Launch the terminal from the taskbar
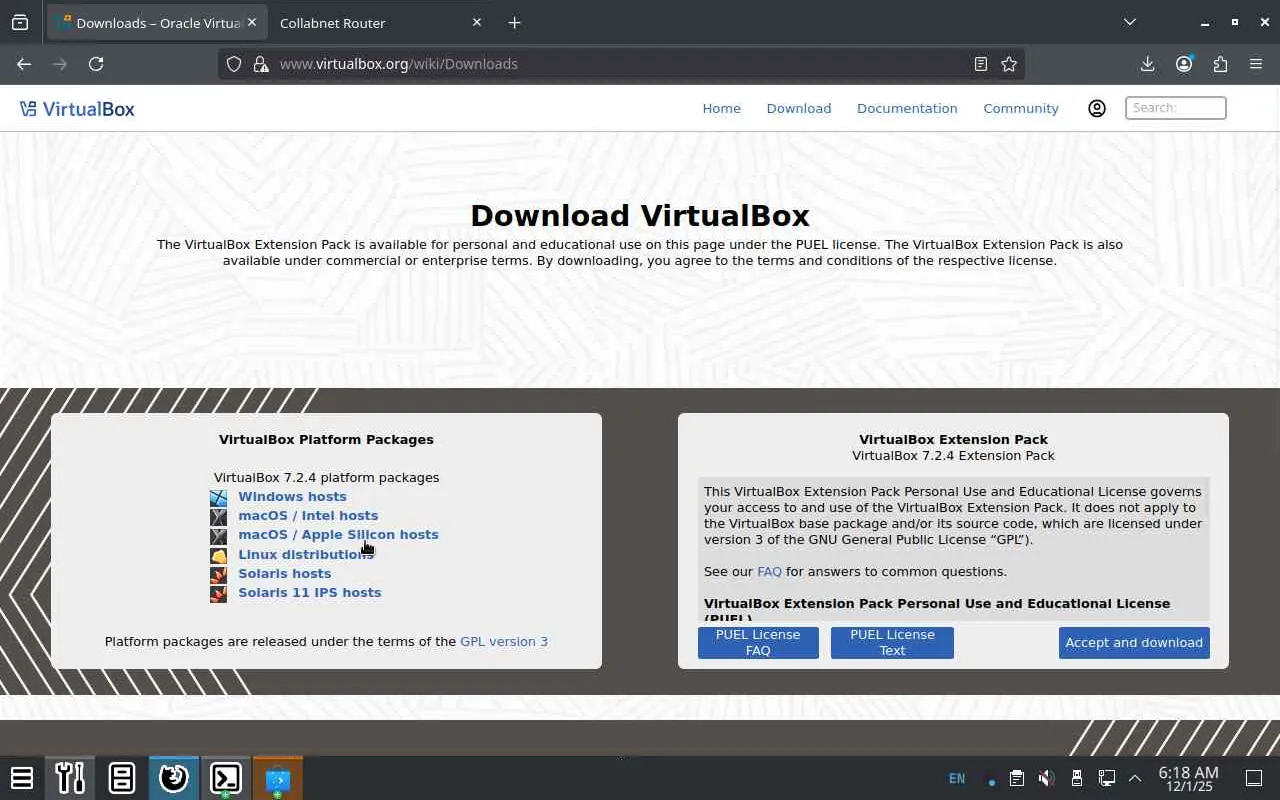 (x=226, y=778)
